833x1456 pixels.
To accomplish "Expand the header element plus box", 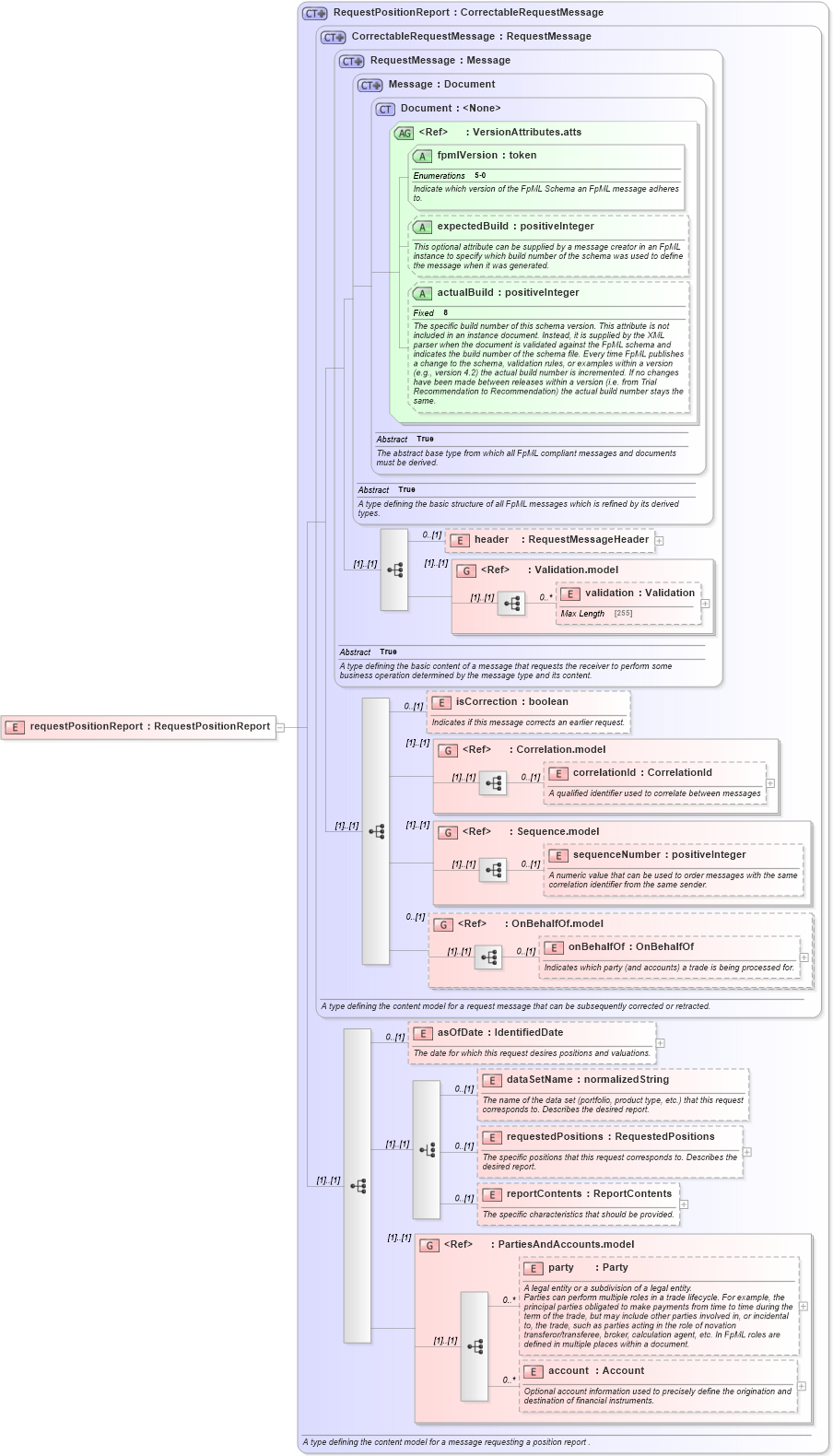I will [x=660, y=541].
